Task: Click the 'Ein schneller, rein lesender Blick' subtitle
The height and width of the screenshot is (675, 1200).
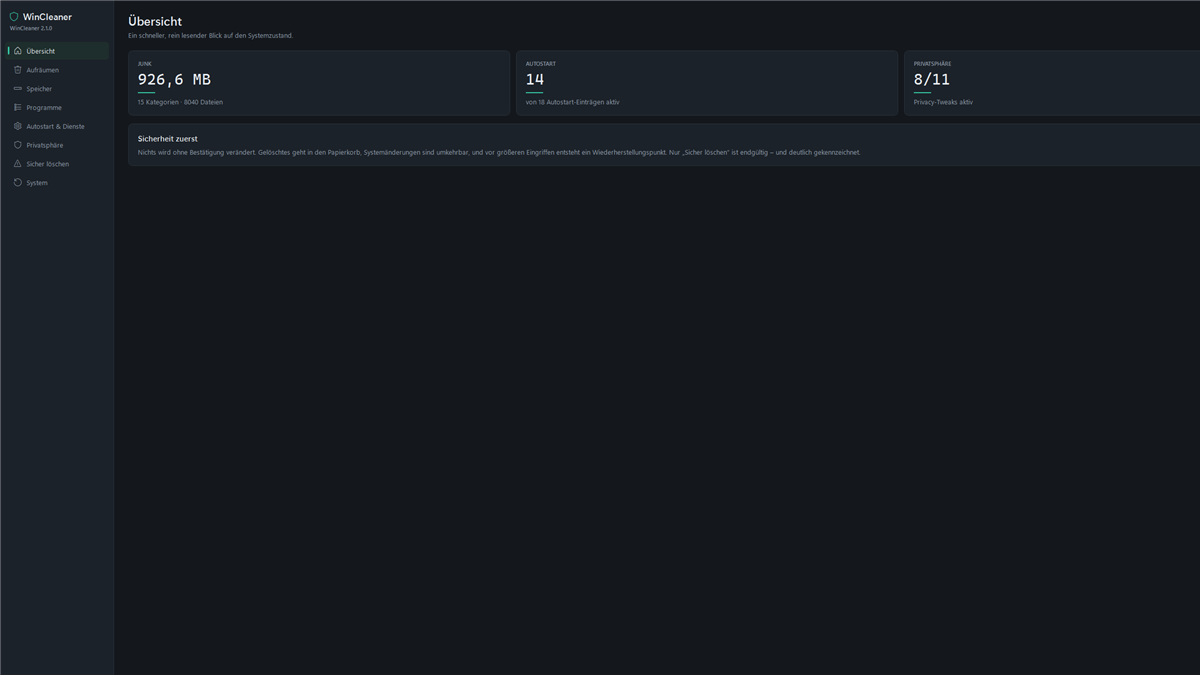Action: click(x=211, y=36)
